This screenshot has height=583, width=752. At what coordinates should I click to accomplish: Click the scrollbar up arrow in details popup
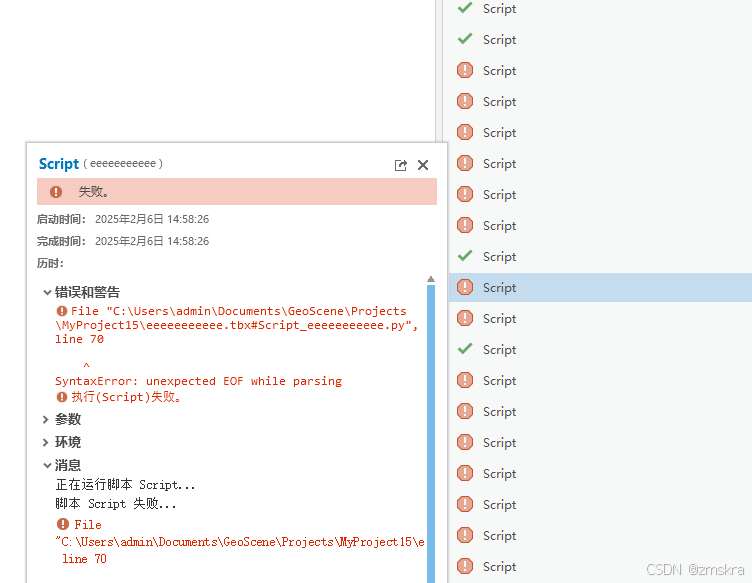431,279
